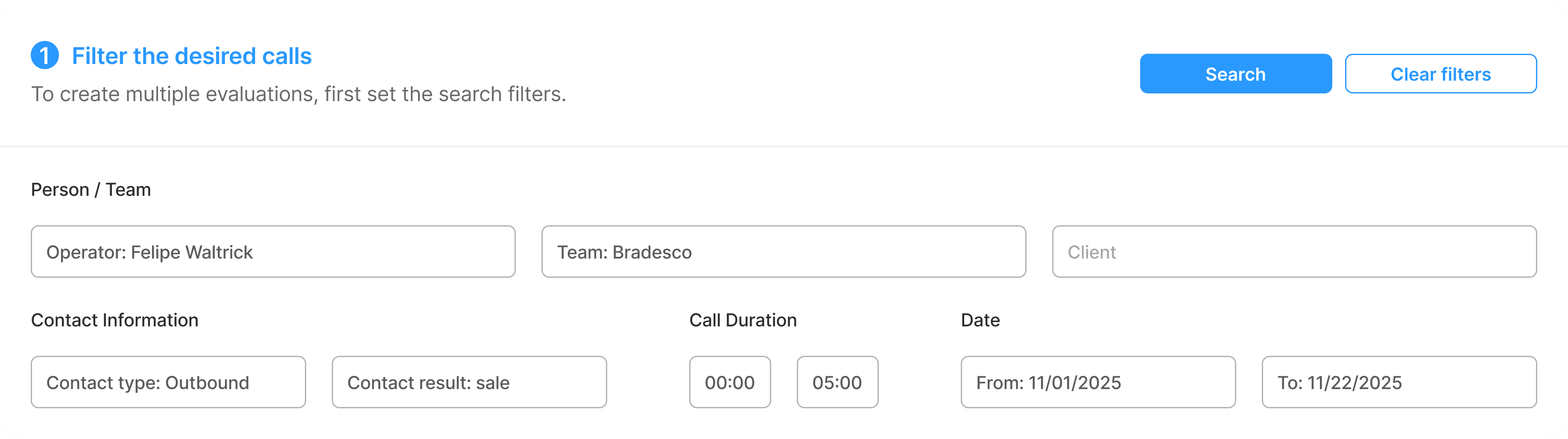
Task: Open the To: 11/22/2025 date field
Action: [1399, 382]
